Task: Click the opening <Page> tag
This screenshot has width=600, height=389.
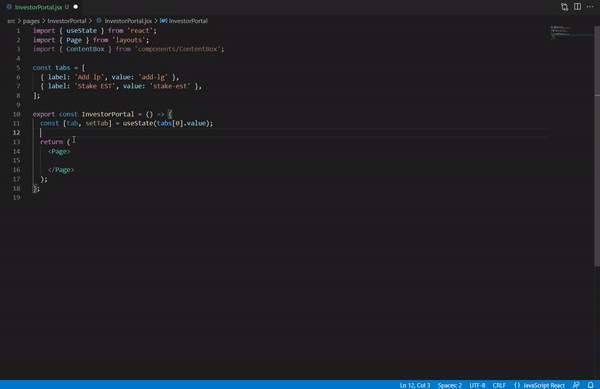Action: tap(59, 151)
